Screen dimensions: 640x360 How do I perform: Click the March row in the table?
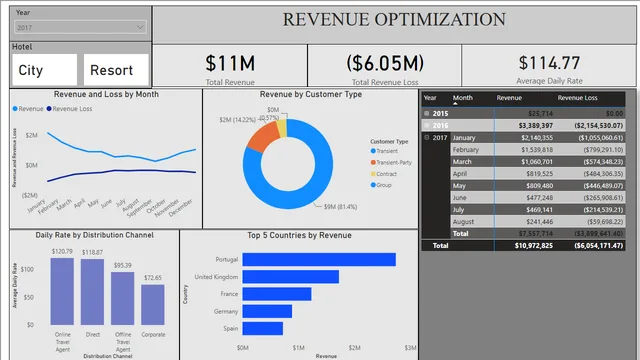point(538,162)
